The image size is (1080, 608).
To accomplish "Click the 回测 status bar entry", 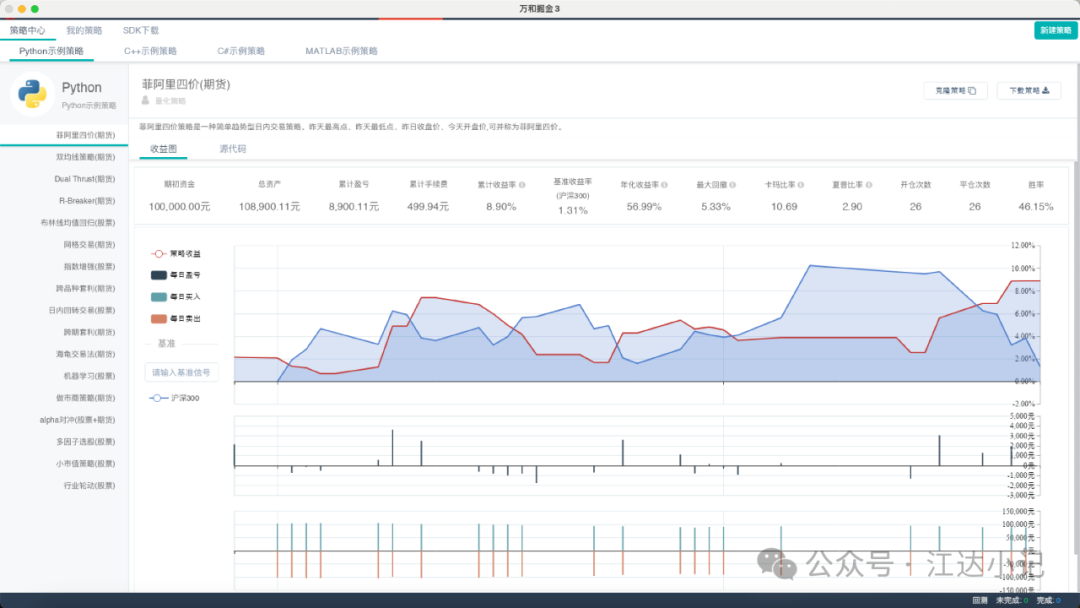I will 980,600.
